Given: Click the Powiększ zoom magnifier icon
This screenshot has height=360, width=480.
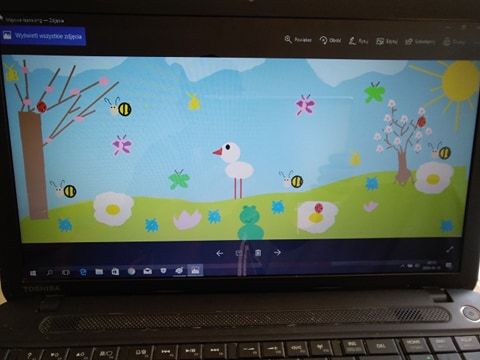Looking at the screenshot, I should (288, 39).
